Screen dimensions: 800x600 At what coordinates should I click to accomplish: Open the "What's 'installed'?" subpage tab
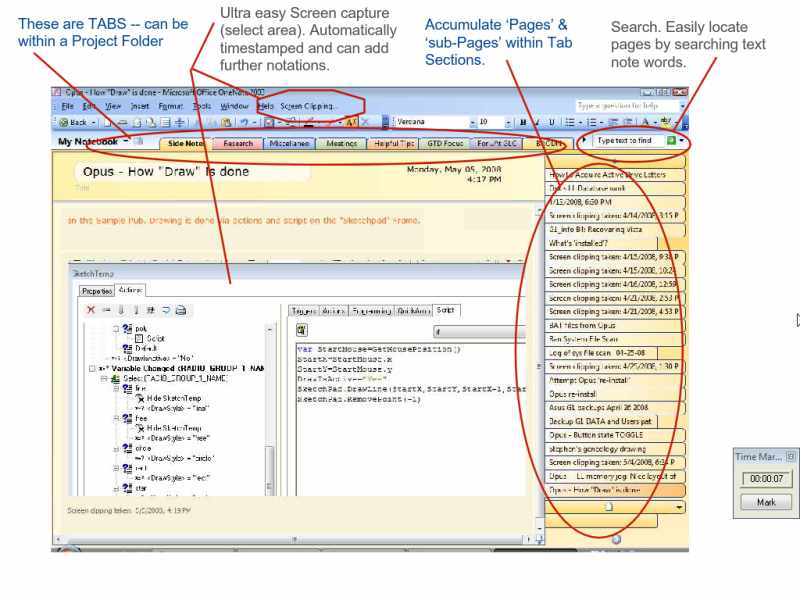click(601, 243)
